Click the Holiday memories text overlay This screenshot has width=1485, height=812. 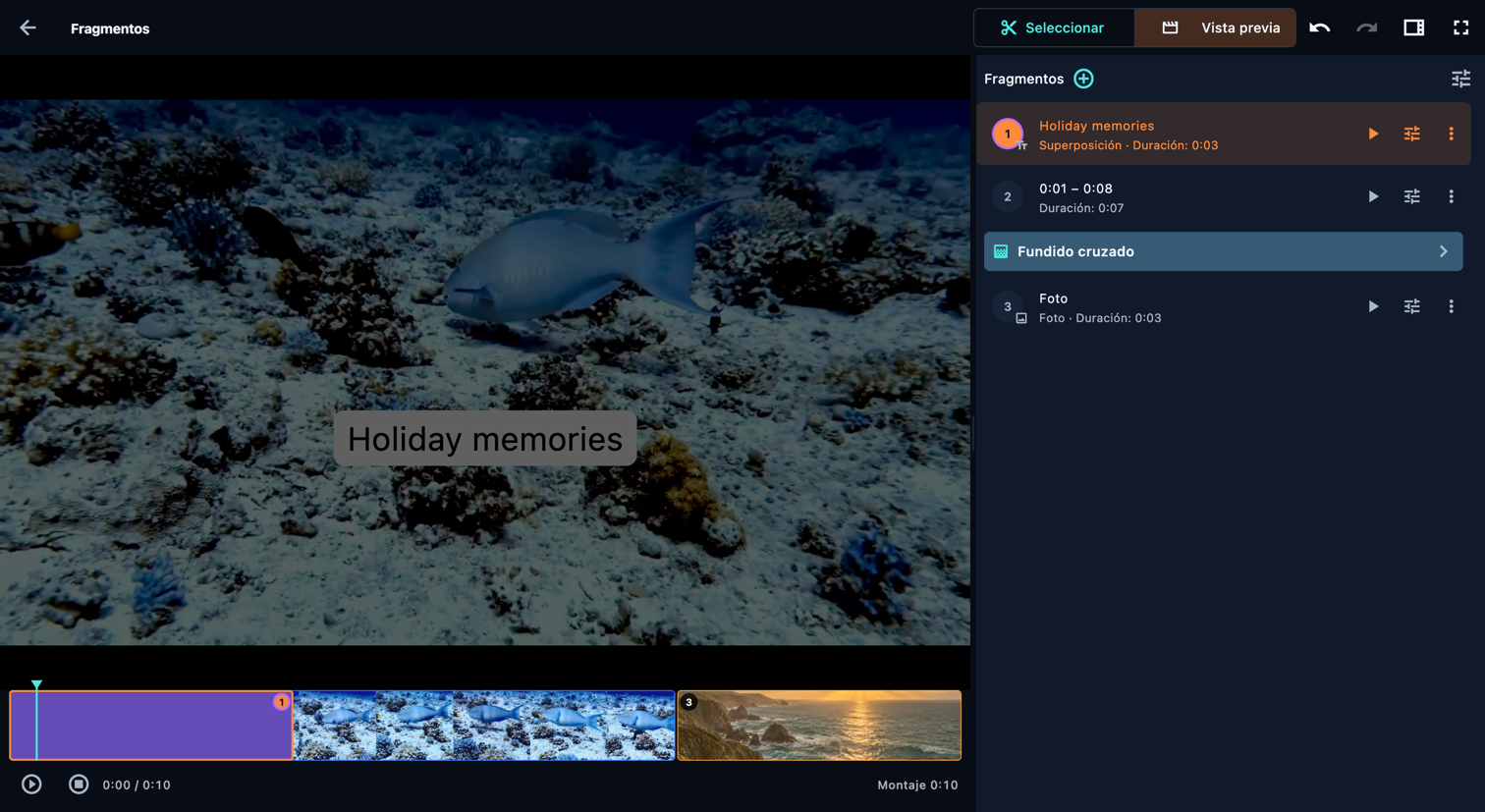tap(485, 439)
